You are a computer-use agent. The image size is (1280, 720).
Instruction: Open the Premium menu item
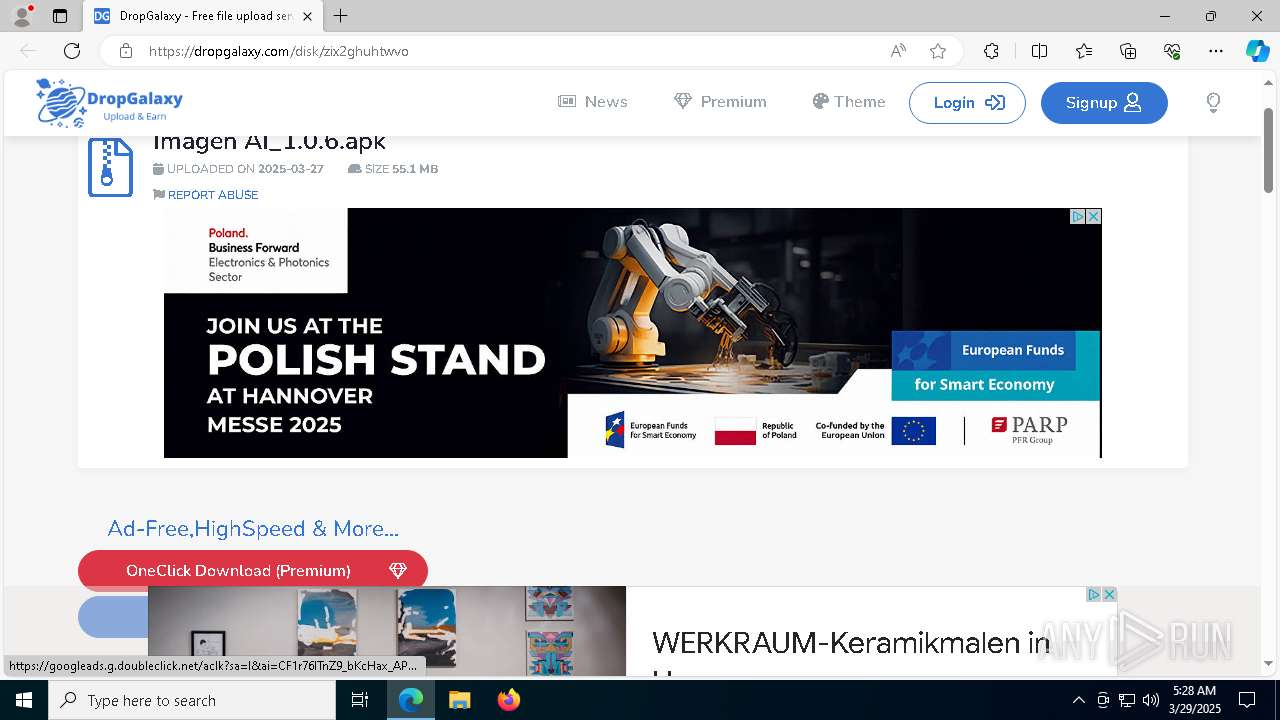[720, 102]
